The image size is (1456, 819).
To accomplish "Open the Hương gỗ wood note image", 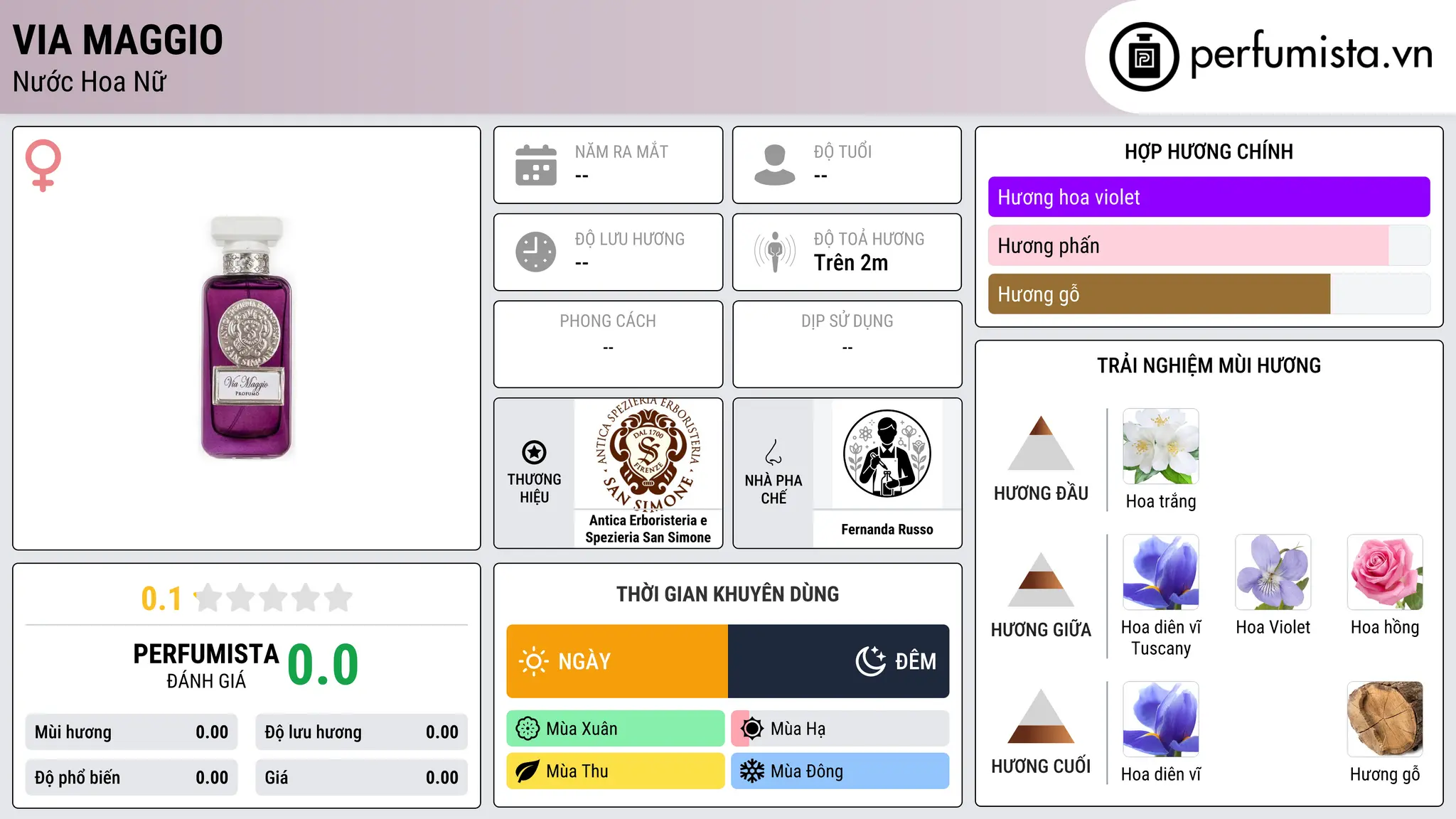I will point(1386,719).
